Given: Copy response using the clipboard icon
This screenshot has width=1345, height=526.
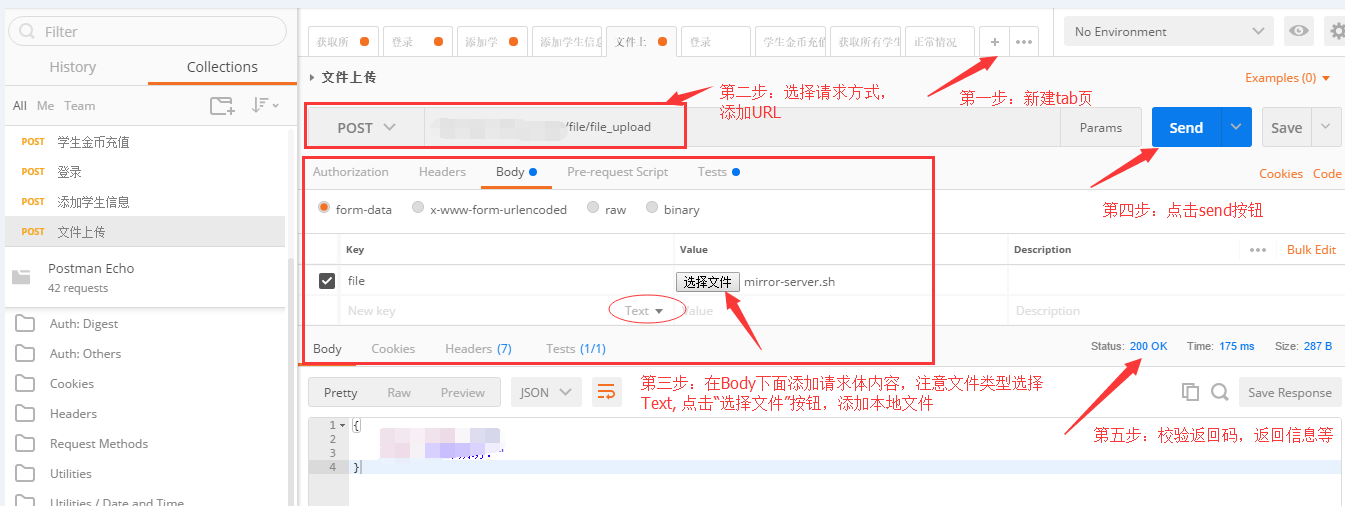Looking at the screenshot, I should [x=1189, y=392].
